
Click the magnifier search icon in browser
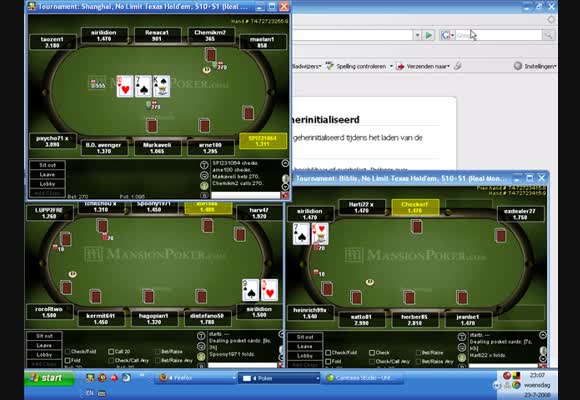[x=548, y=35]
